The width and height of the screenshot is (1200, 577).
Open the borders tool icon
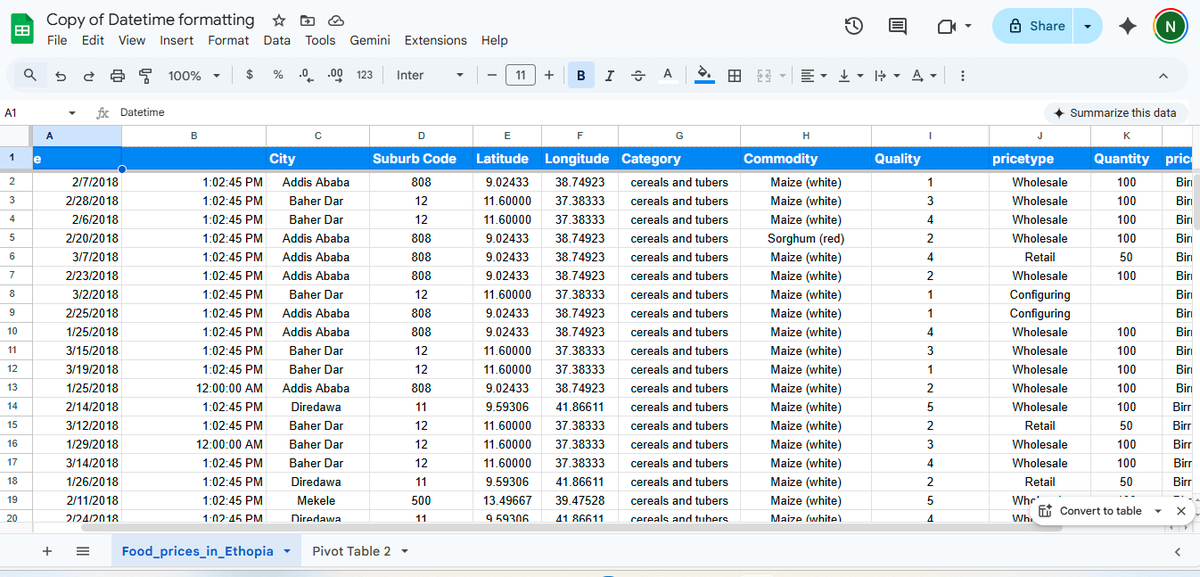[734, 75]
